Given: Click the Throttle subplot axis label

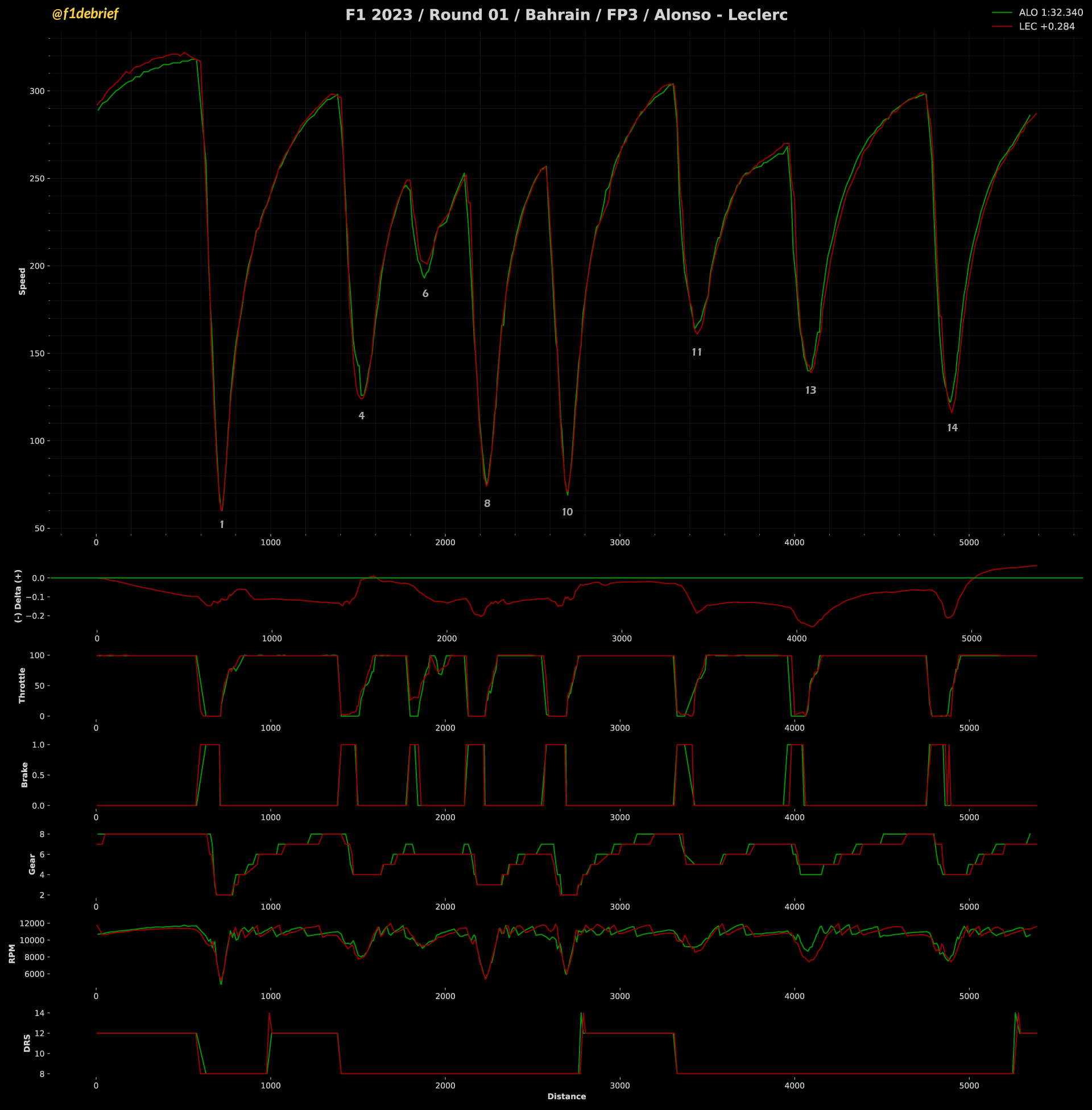Looking at the screenshot, I should pyautogui.click(x=22, y=686).
